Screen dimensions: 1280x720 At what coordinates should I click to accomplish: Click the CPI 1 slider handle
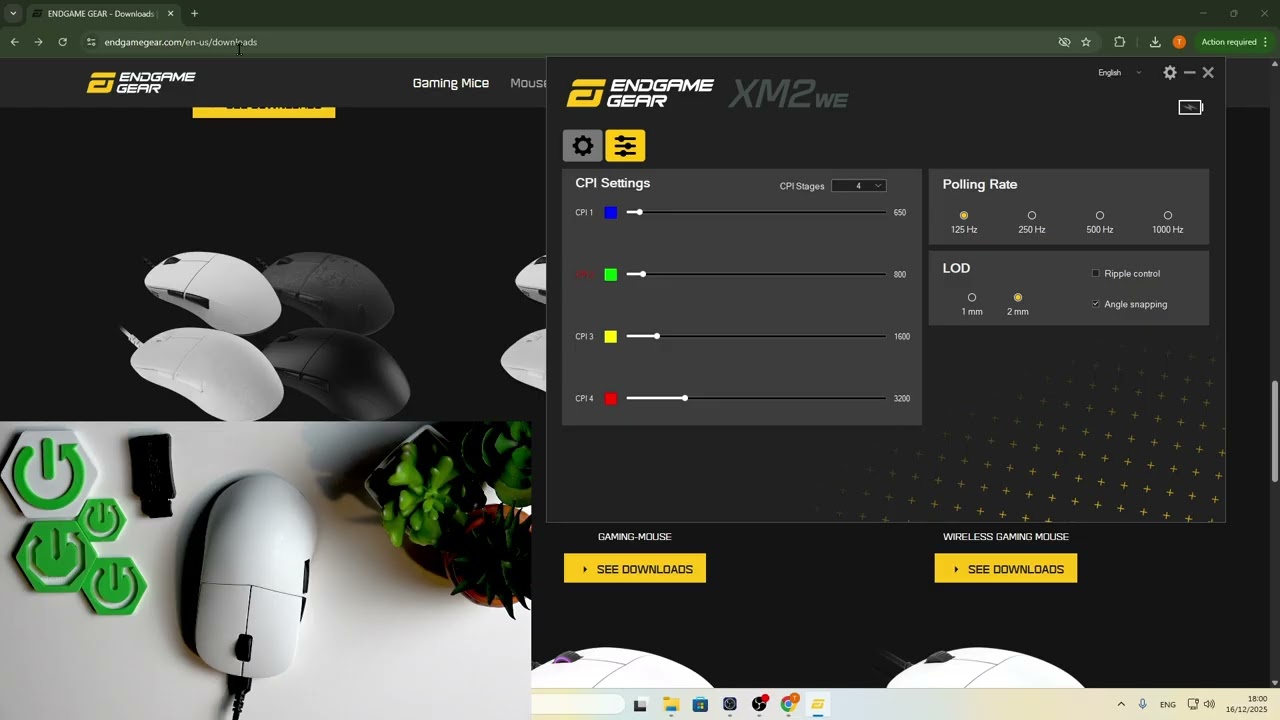tap(639, 212)
